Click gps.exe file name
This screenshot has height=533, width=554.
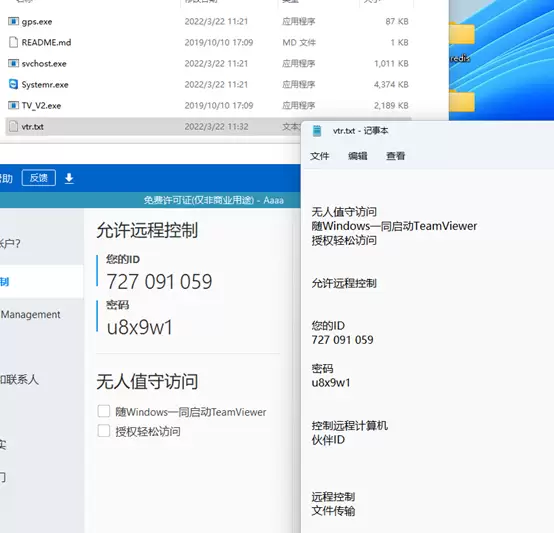click(37, 22)
